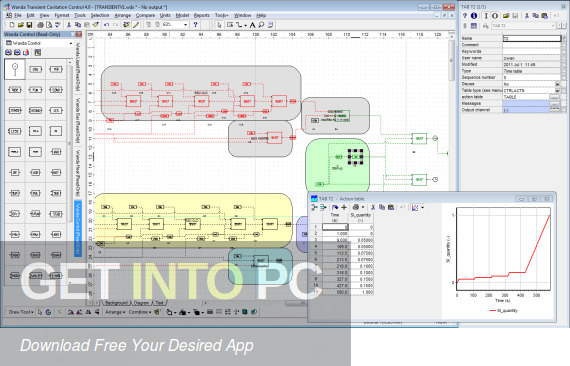Click the Print Preview icon in main toolbar
This screenshot has width=570, height=366.
[x=49, y=25]
